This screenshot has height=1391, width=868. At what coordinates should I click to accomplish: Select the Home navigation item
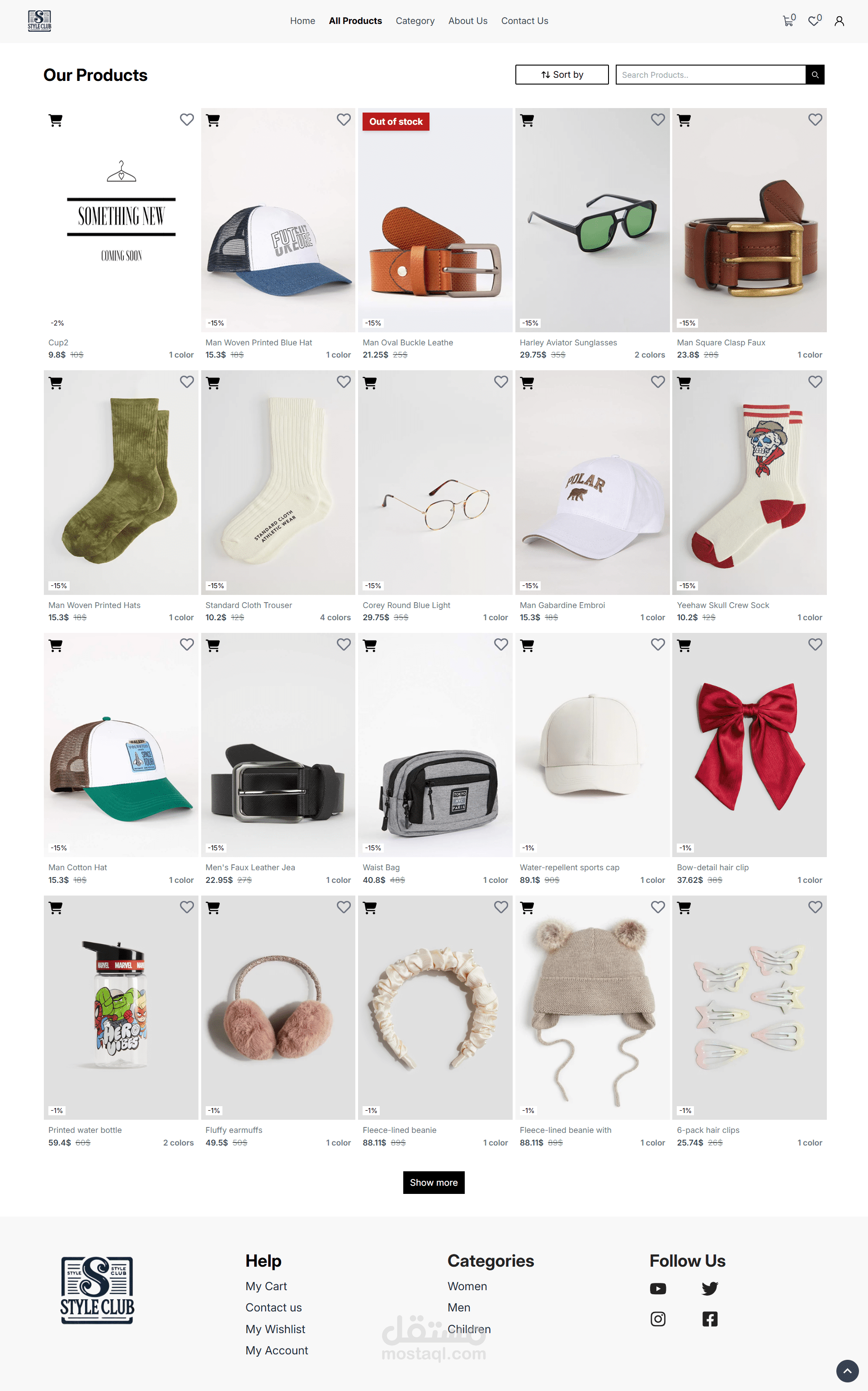(302, 21)
